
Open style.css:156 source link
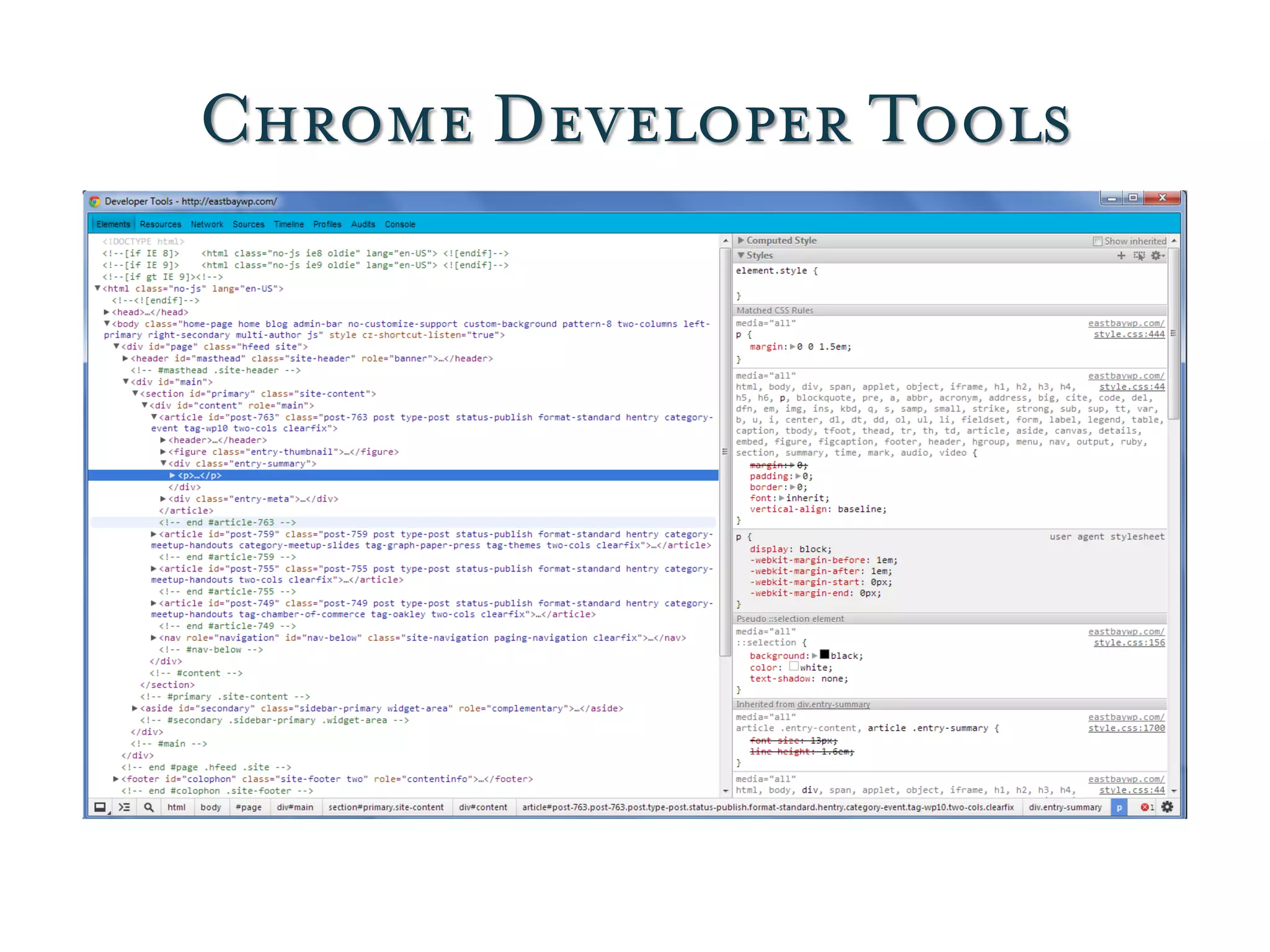pos(1129,643)
